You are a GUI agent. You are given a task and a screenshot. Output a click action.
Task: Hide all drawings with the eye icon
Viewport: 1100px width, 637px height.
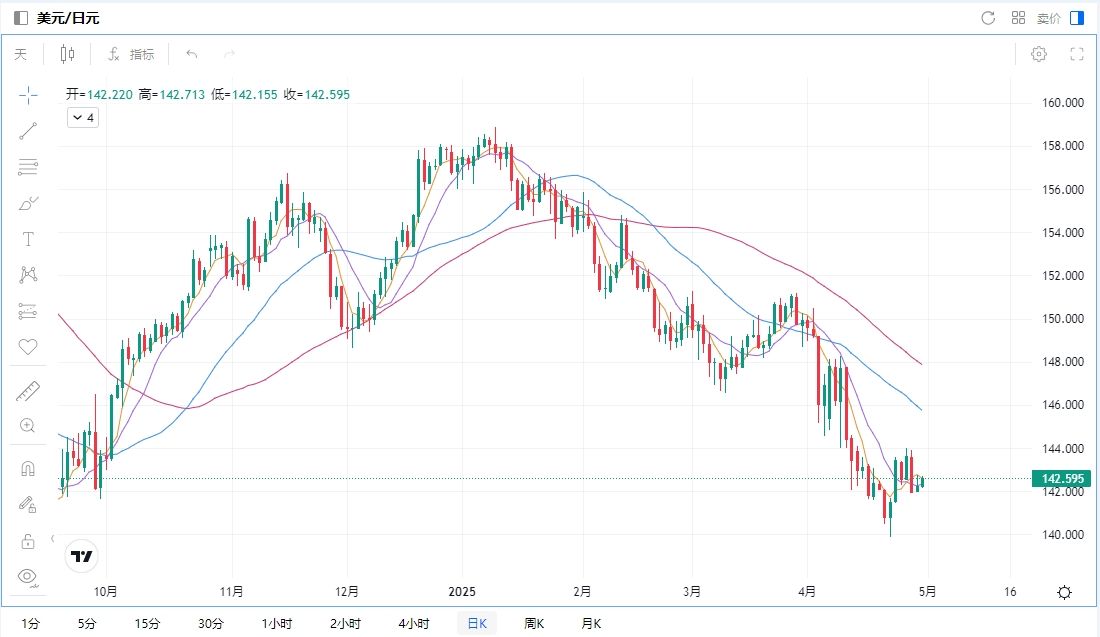click(x=28, y=577)
